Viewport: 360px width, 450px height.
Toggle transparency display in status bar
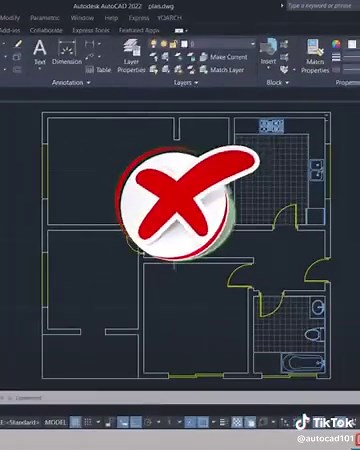coord(237,422)
